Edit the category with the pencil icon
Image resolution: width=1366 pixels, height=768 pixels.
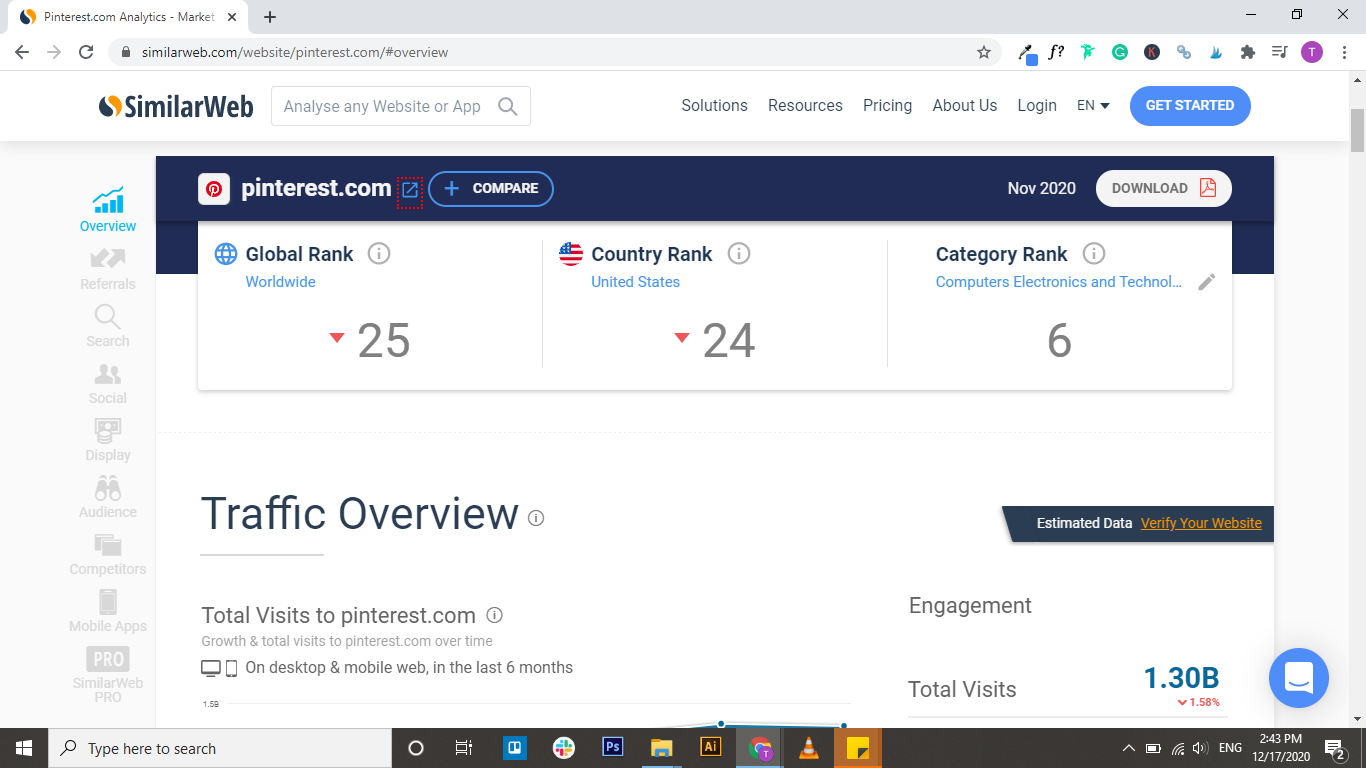click(1207, 282)
